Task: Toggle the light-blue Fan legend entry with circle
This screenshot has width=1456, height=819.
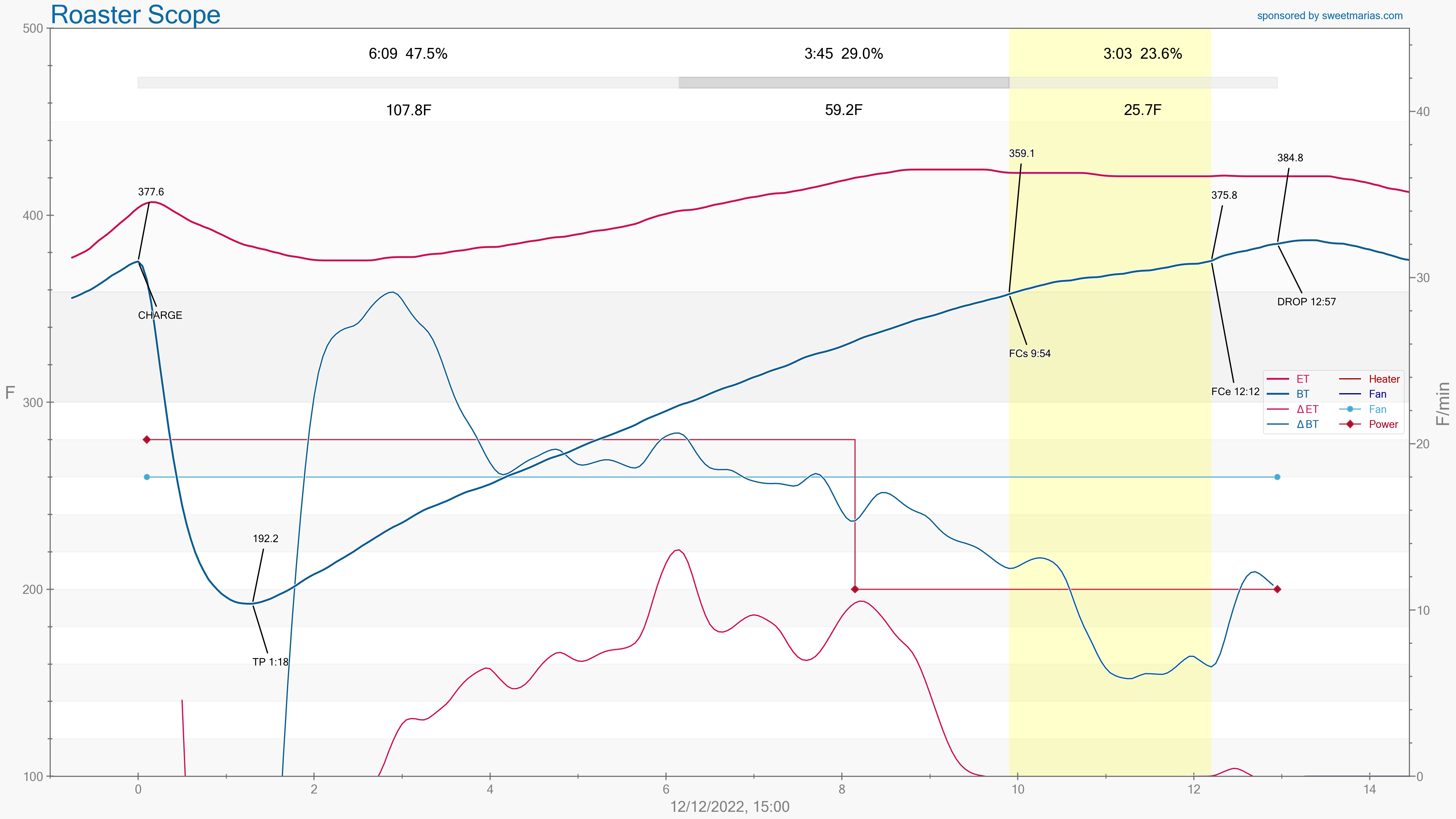Action: pyautogui.click(x=1377, y=410)
